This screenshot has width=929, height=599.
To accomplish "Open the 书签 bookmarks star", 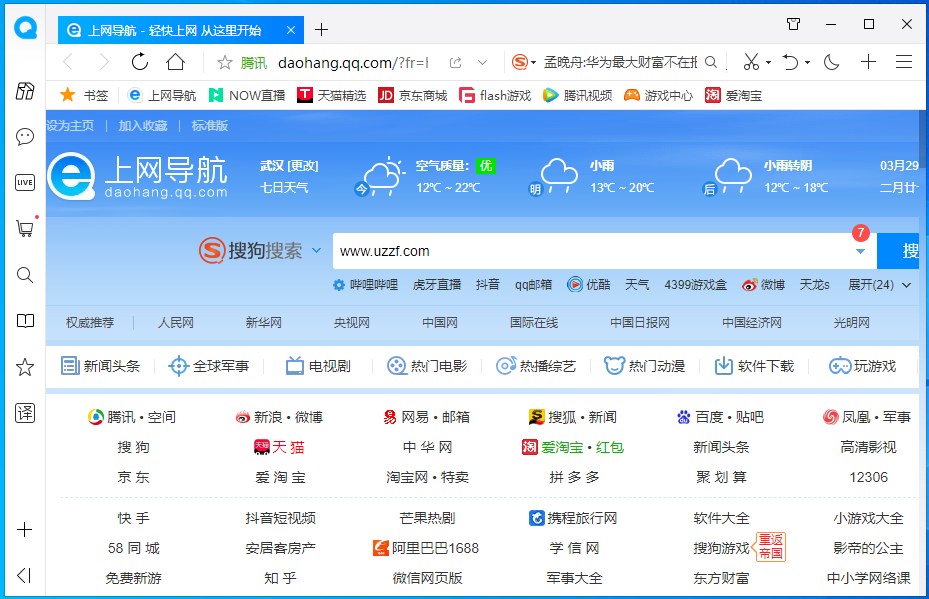I will (84, 95).
